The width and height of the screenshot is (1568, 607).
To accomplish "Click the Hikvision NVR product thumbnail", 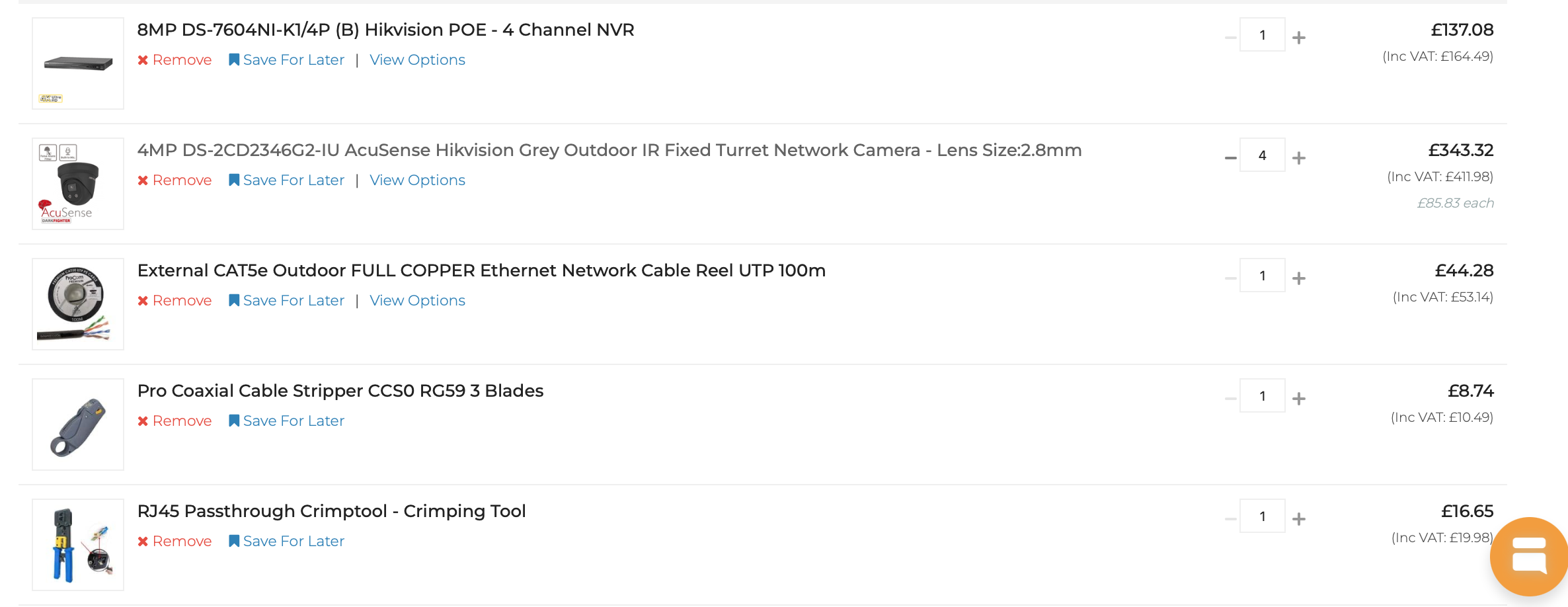I will pyautogui.click(x=77, y=63).
